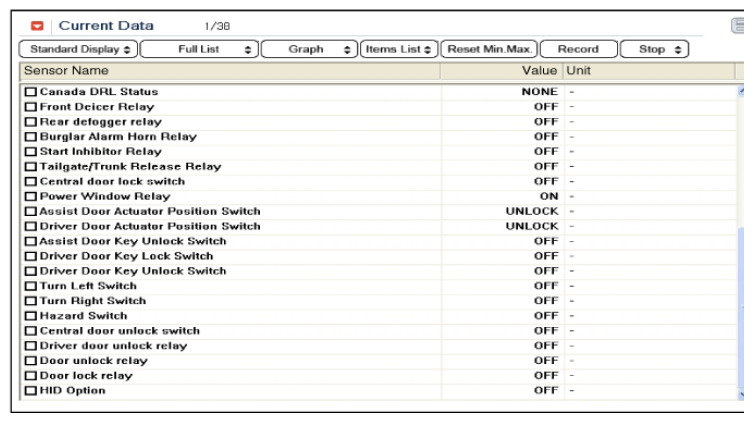Click the HID Option row label
This screenshot has height=423, width=753.
click(x=73, y=390)
